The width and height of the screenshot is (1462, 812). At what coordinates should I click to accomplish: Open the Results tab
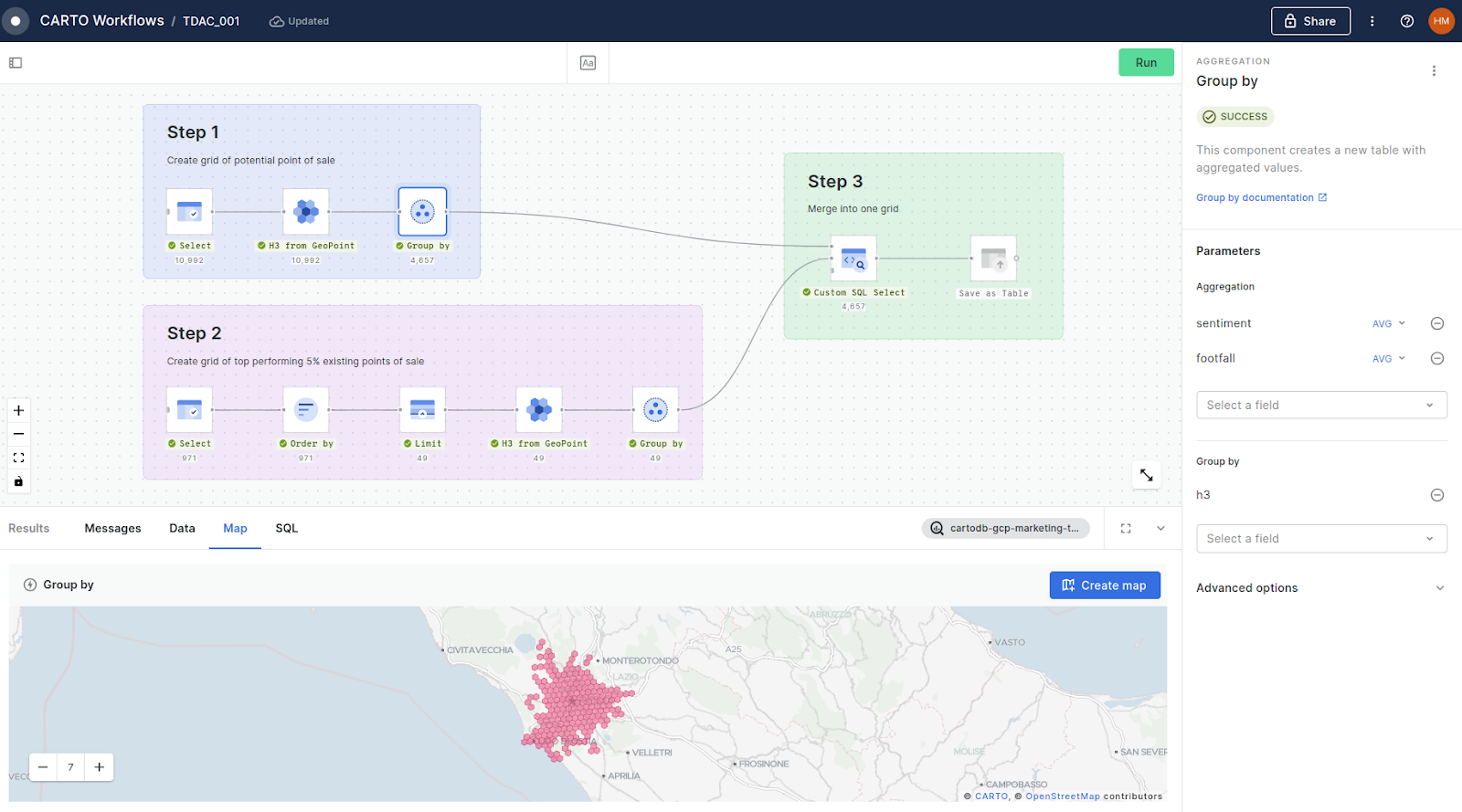(x=29, y=528)
